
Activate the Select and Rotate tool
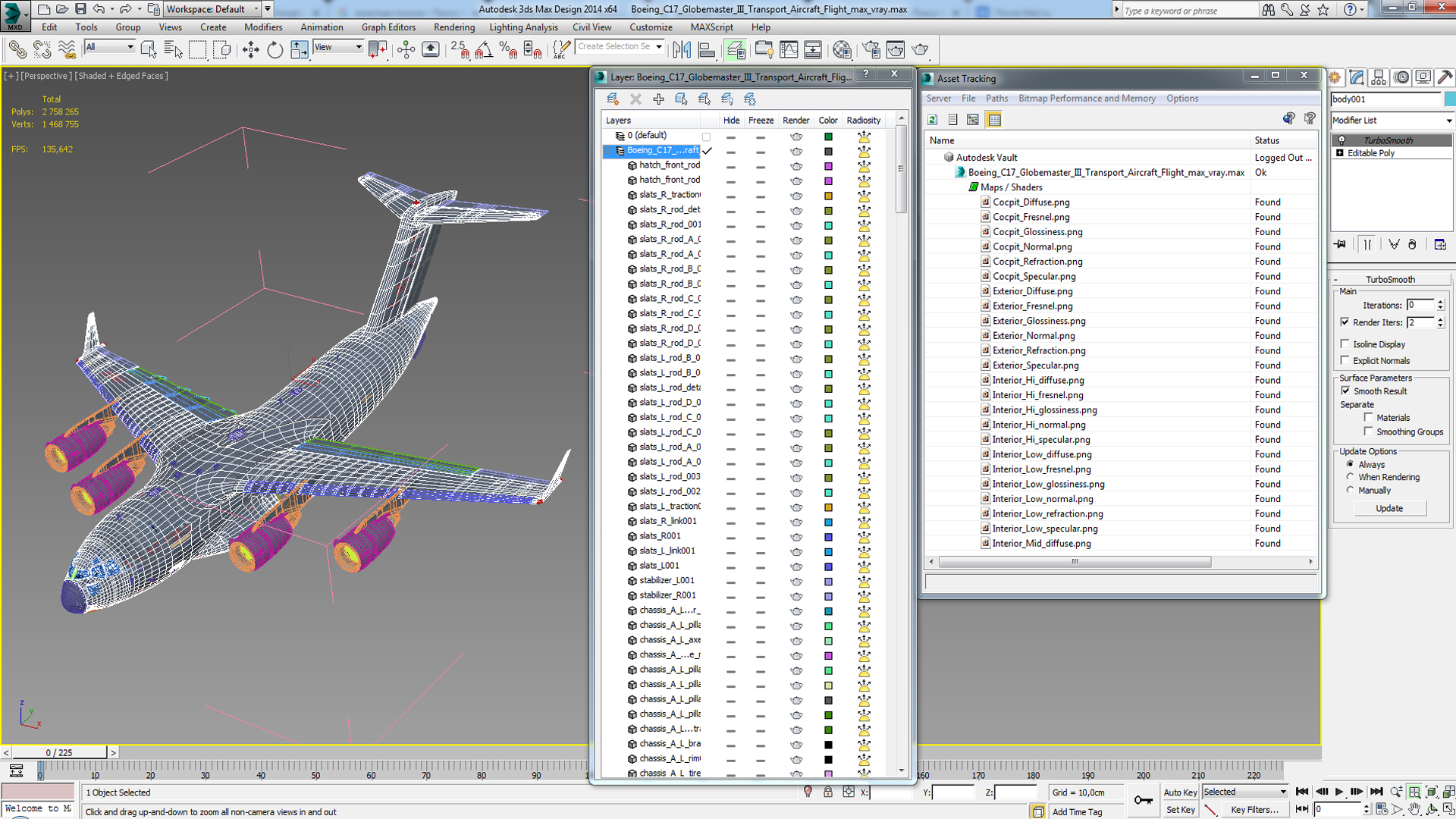point(275,50)
